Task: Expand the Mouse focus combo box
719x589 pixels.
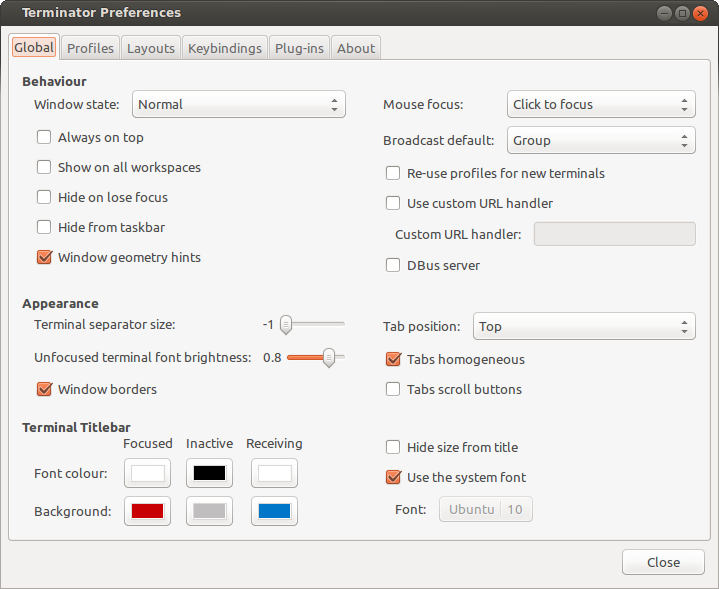Action: click(x=601, y=104)
